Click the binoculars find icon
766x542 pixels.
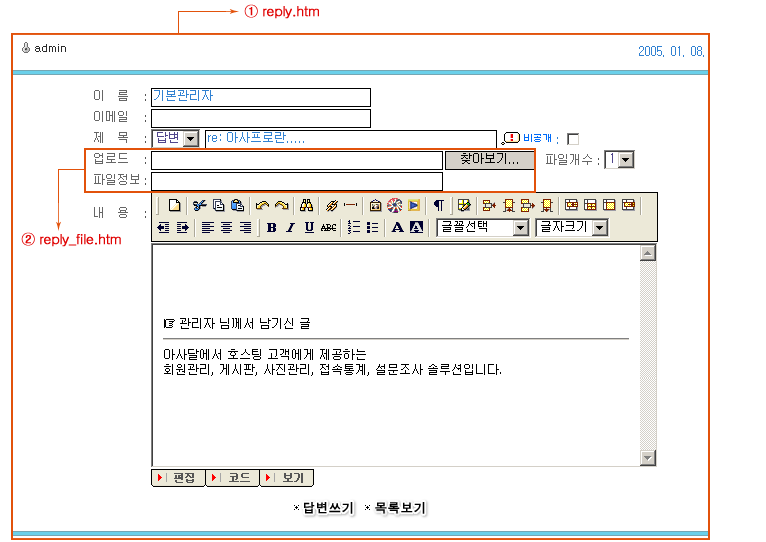(307, 205)
